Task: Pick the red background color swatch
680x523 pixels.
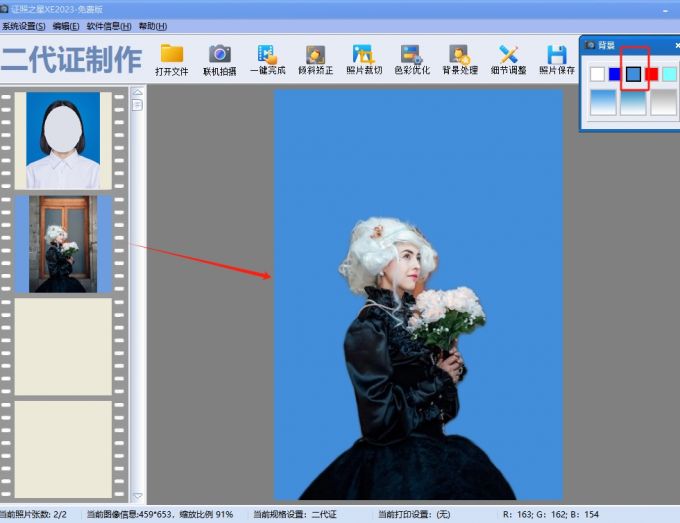Action: 651,73
